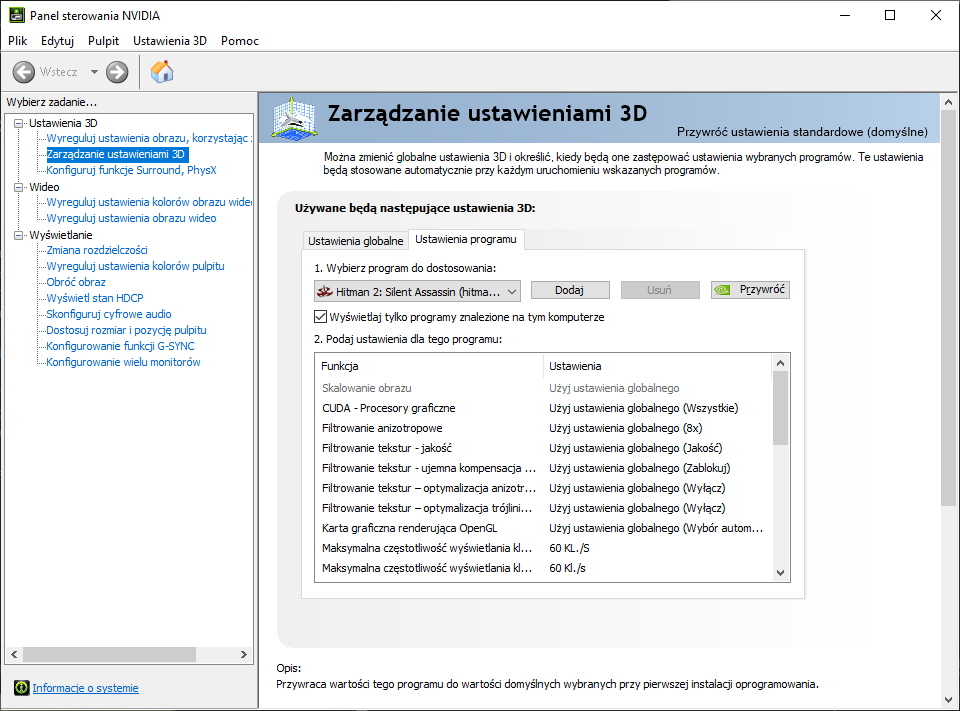Select 'Wyreguluj ustawienia obrazu, korzystając' tree item
Screen dimensions: 960x711
148,138
